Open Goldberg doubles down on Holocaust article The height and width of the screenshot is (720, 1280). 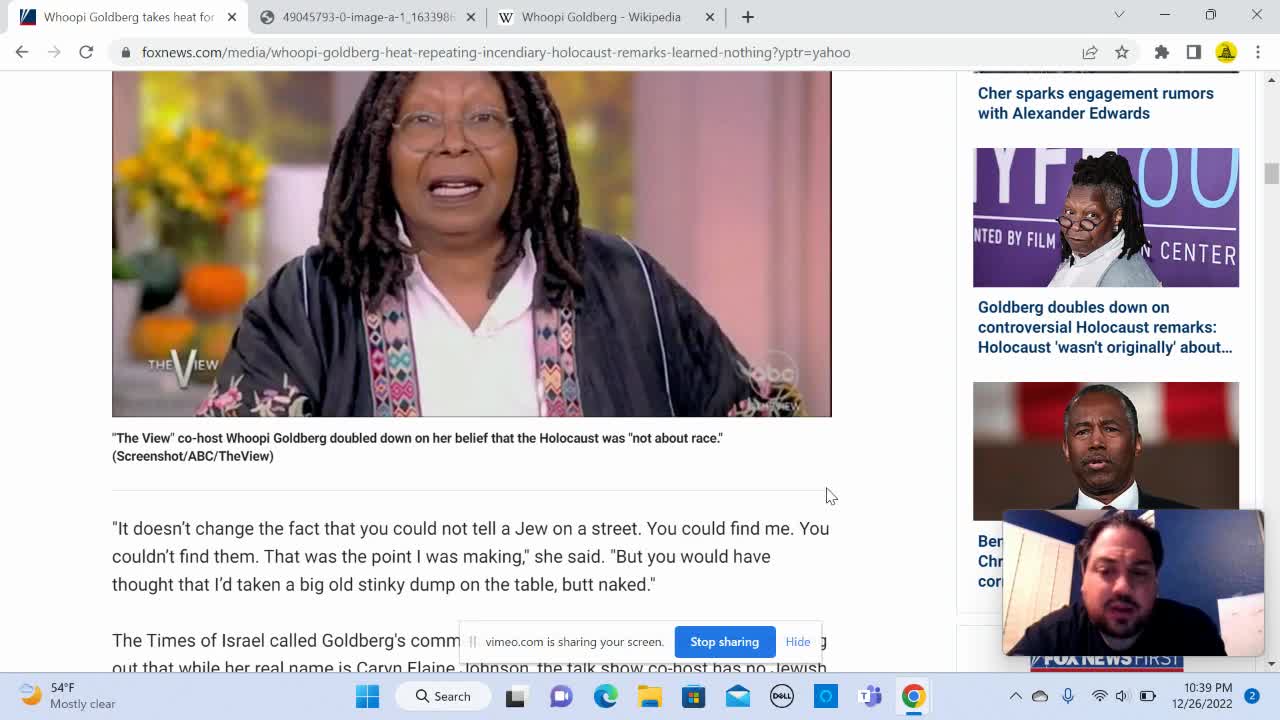pos(1105,327)
